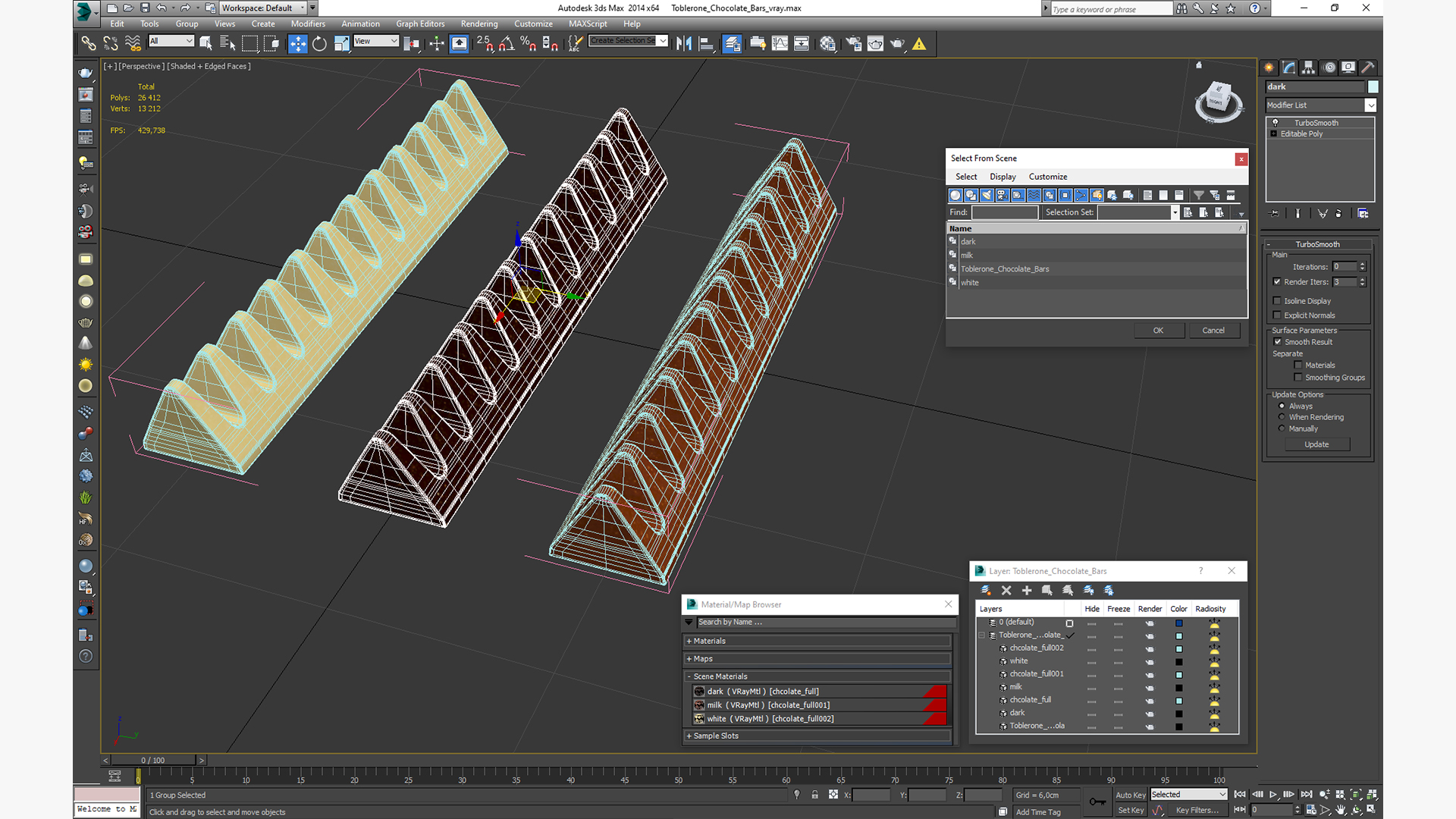Open the Hierarchy command panel tab
Screen dimensions: 1456x819
tap(1309, 67)
